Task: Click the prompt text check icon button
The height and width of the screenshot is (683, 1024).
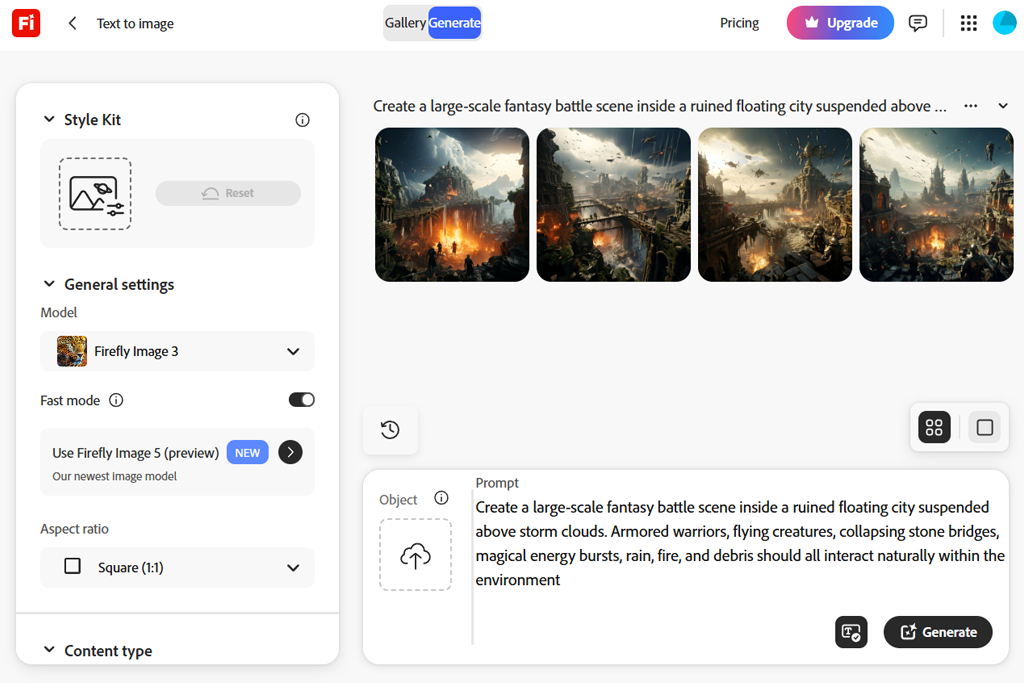Action: point(851,632)
